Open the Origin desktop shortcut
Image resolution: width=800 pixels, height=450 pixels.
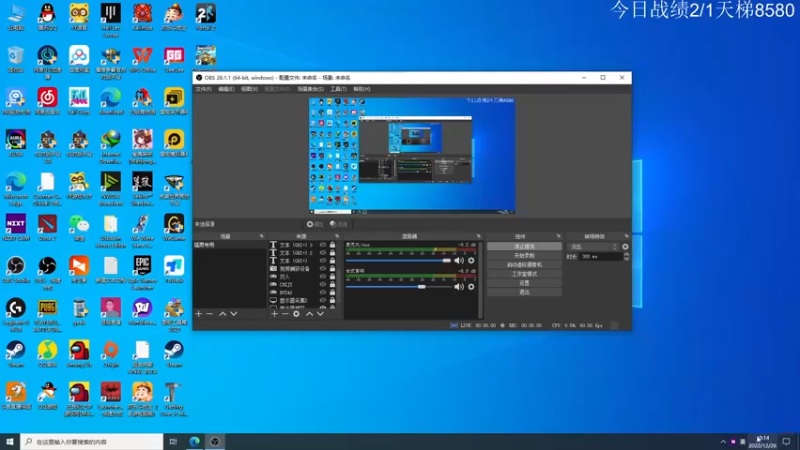click(x=111, y=354)
